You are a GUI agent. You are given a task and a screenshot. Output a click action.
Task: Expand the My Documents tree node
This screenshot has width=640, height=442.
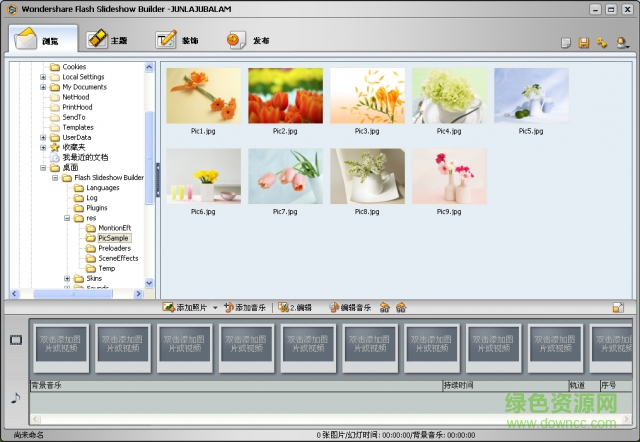point(43,87)
